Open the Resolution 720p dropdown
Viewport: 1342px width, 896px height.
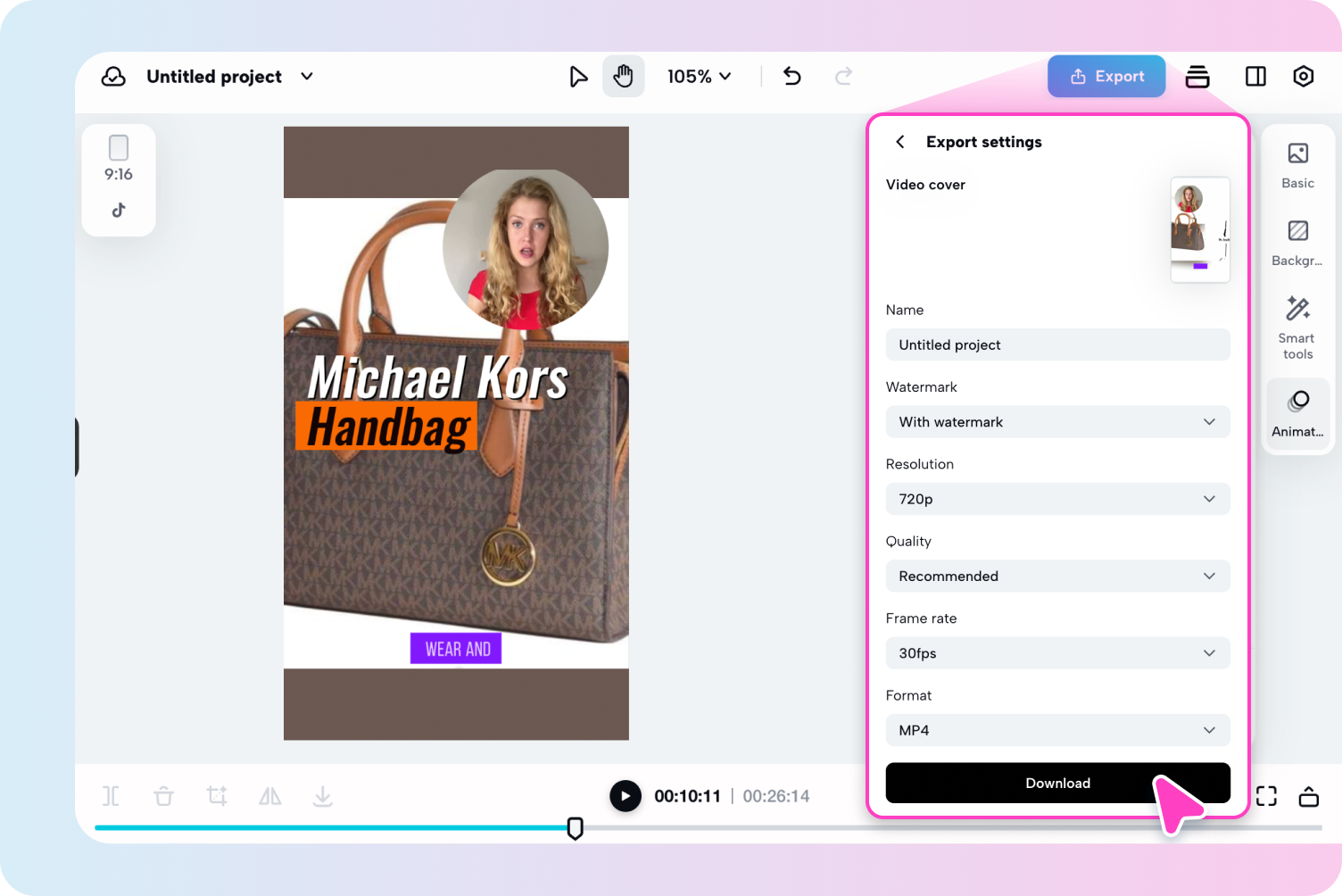[1057, 499]
